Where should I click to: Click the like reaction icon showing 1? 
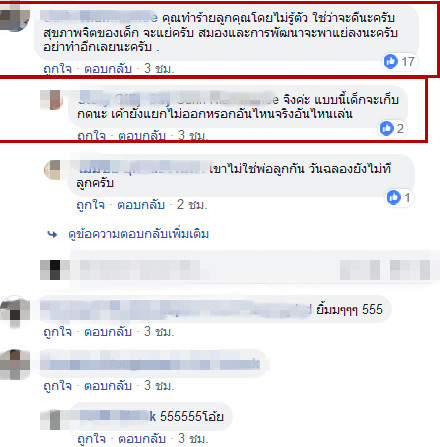coord(394,197)
